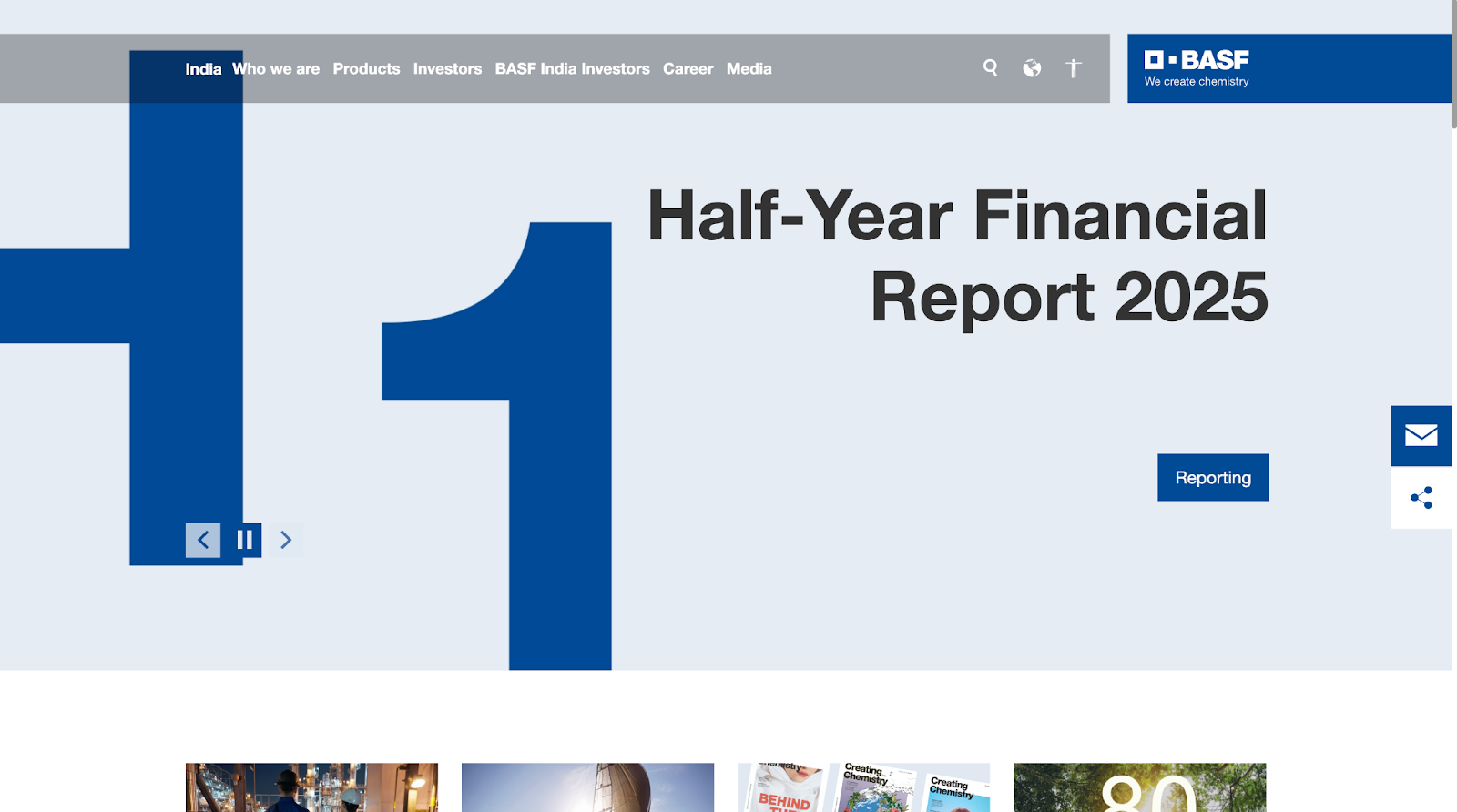Open the Investors menu
This screenshot has height=812, width=1457.
pyautogui.click(x=447, y=69)
